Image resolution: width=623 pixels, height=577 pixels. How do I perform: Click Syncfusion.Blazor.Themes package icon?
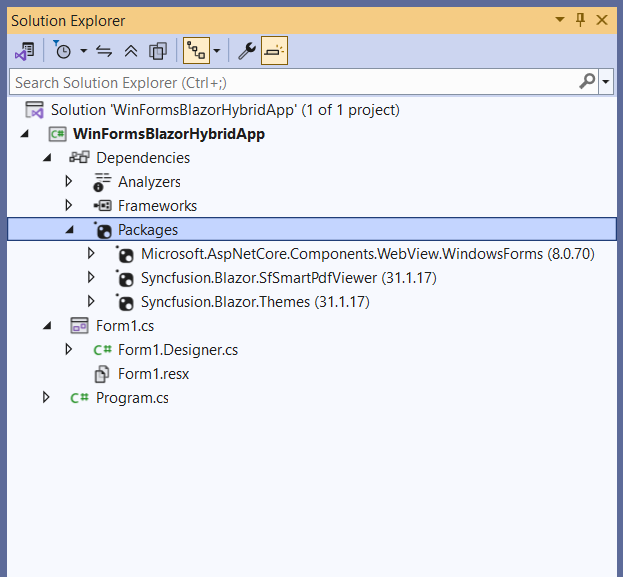tap(125, 302)
